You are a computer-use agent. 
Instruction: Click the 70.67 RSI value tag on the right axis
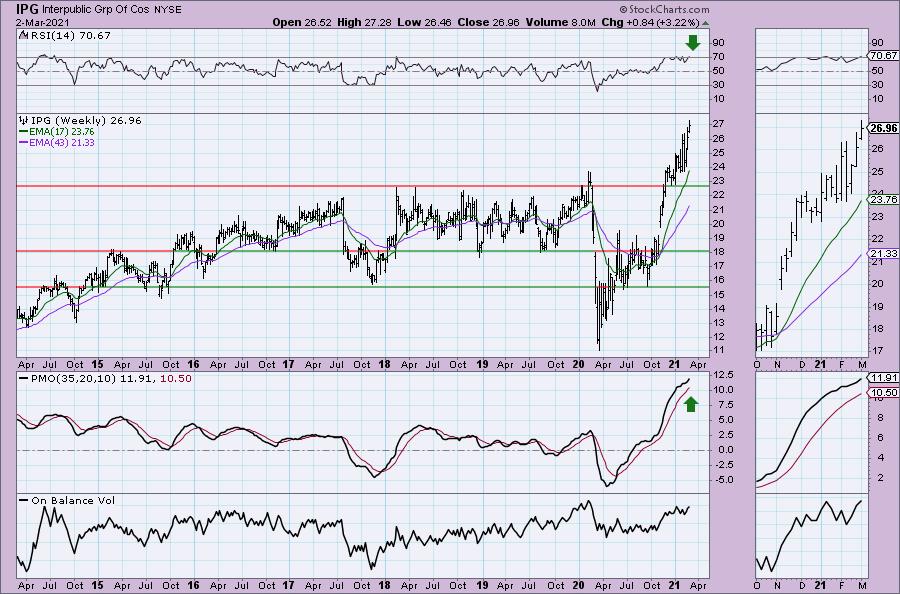pyautogui.click(x=884, y=56)
